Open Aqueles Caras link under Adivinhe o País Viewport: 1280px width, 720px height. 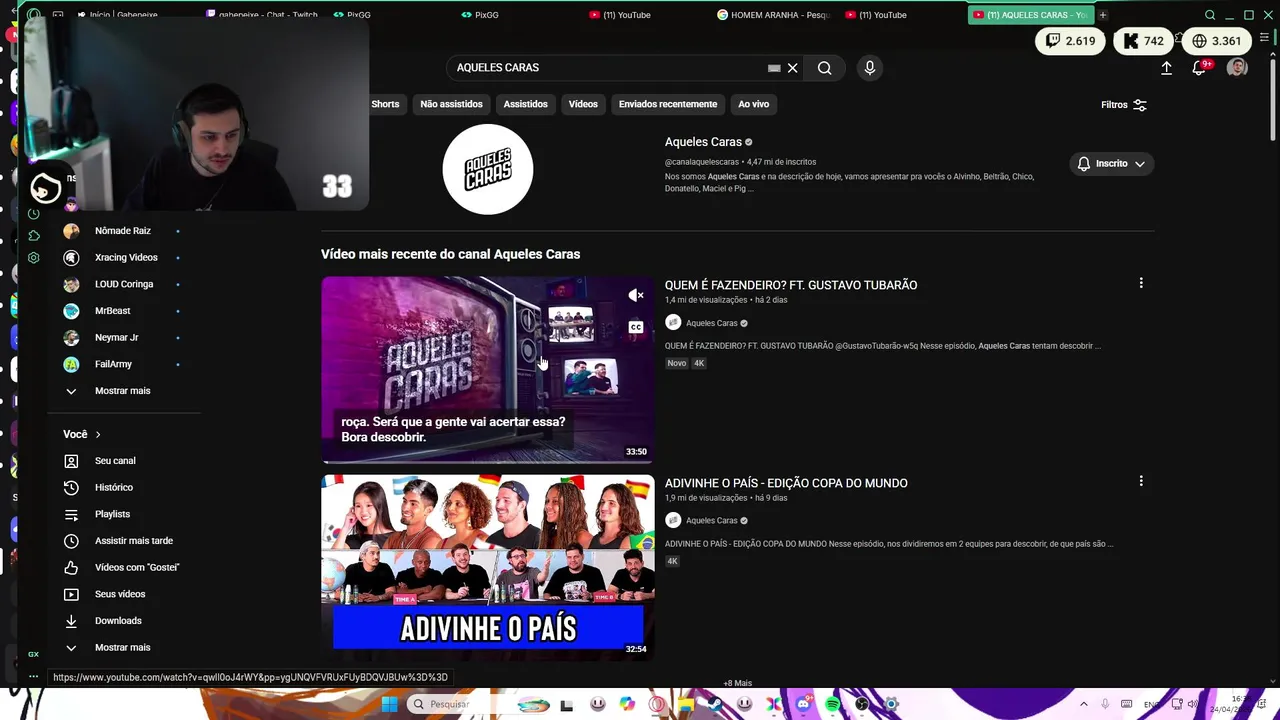[x=711, y=520]
